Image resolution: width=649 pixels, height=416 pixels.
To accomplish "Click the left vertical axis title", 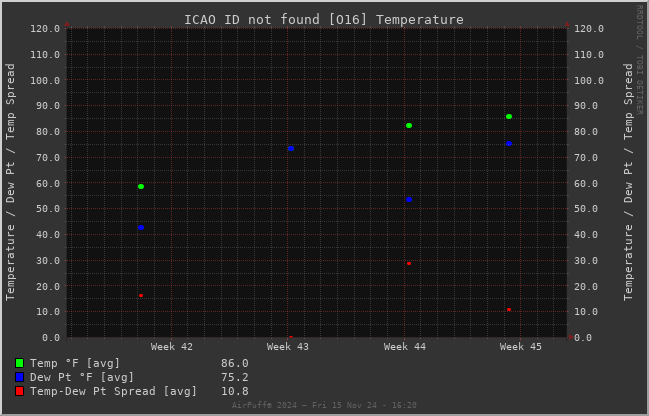I will click(10, 182).
